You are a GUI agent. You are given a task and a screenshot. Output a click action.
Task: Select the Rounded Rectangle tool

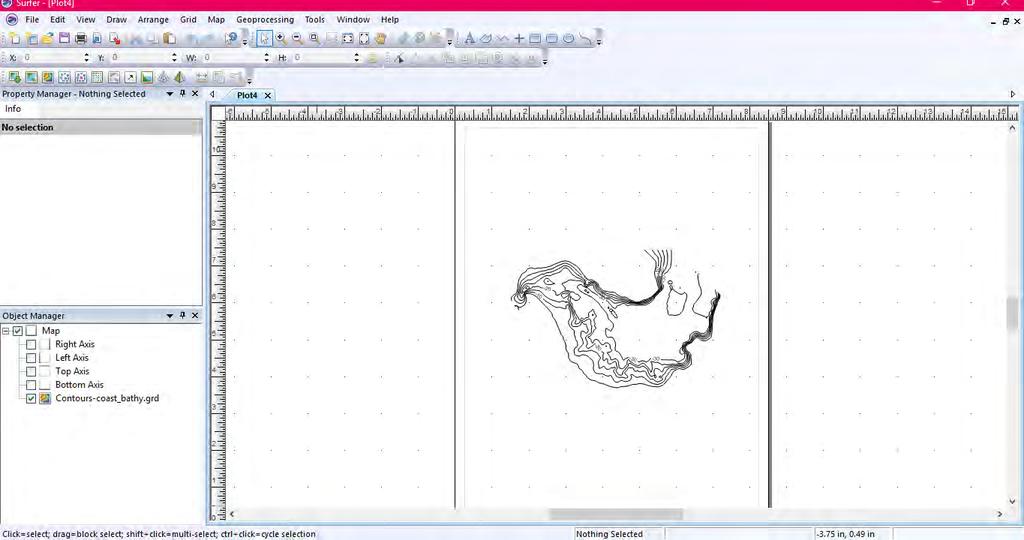552,39
